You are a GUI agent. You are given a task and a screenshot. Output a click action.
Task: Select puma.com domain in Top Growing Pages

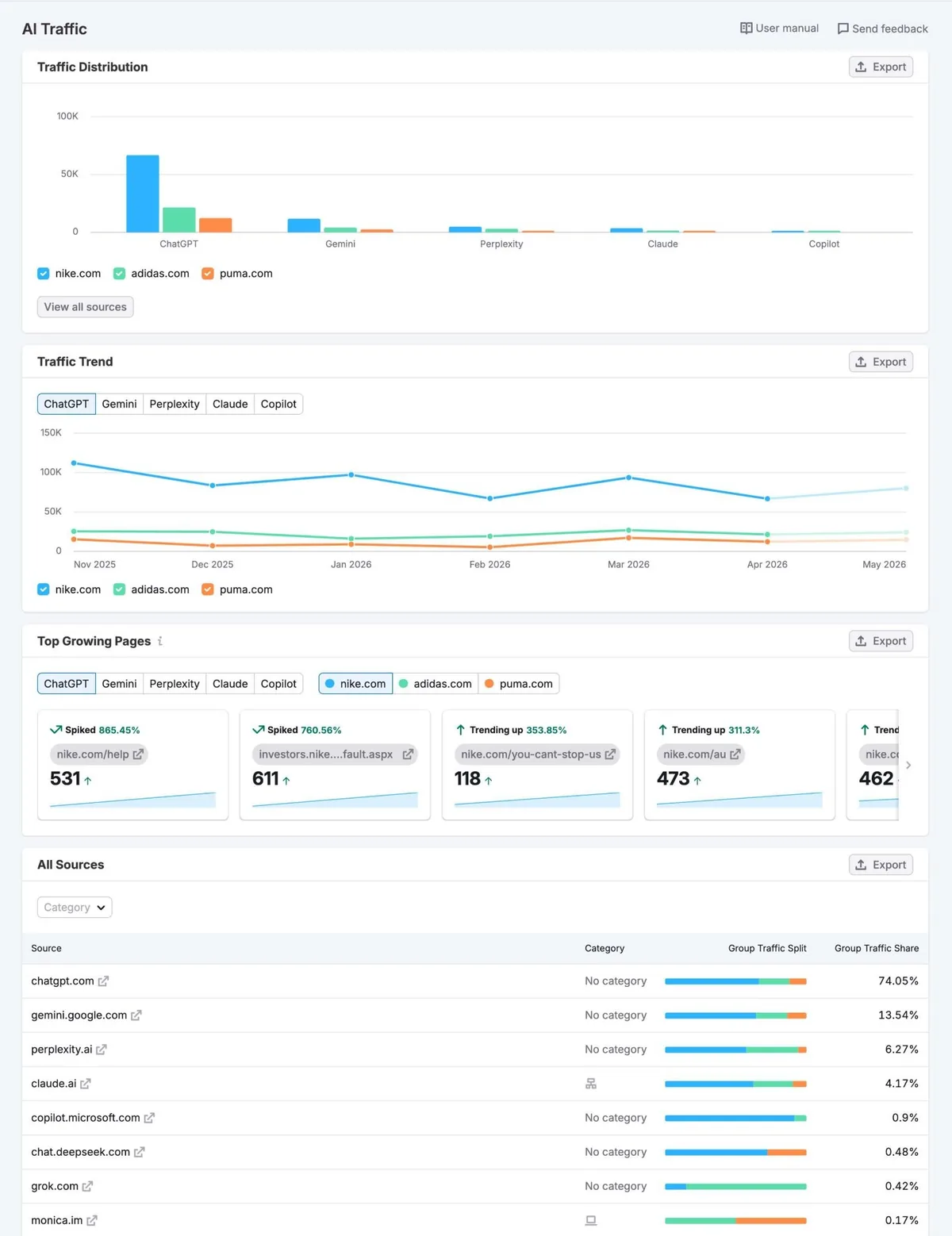[x=519, y=684]
